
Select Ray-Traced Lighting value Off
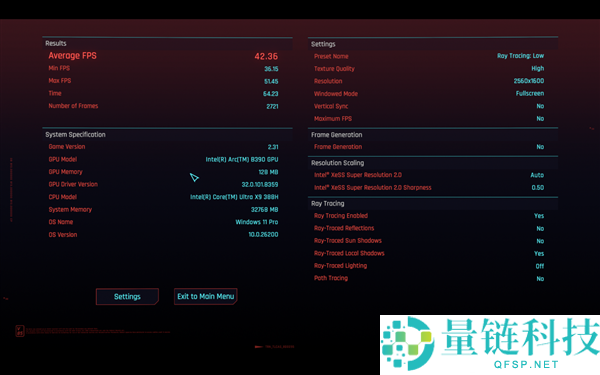[540, 266]
